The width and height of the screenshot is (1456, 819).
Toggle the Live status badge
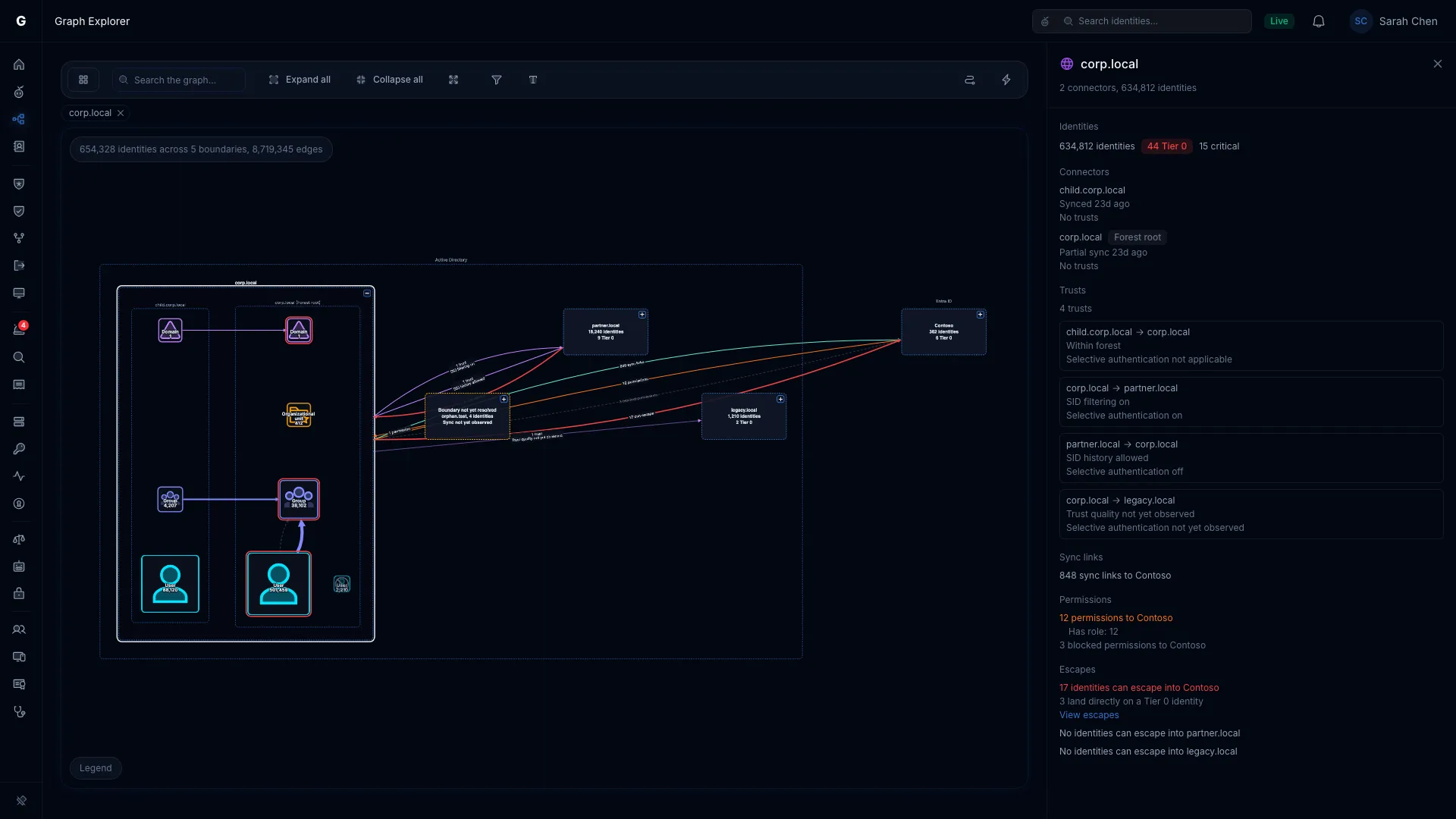coord(1279,21)
